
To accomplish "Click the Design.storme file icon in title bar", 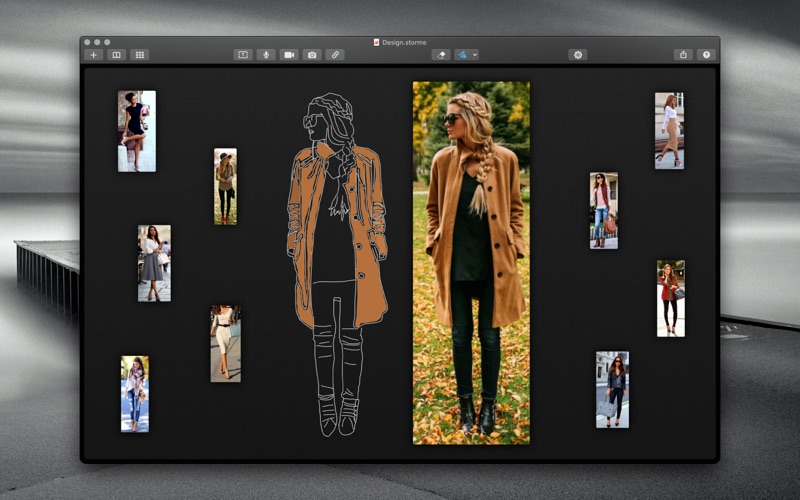I will click(377, 42).
